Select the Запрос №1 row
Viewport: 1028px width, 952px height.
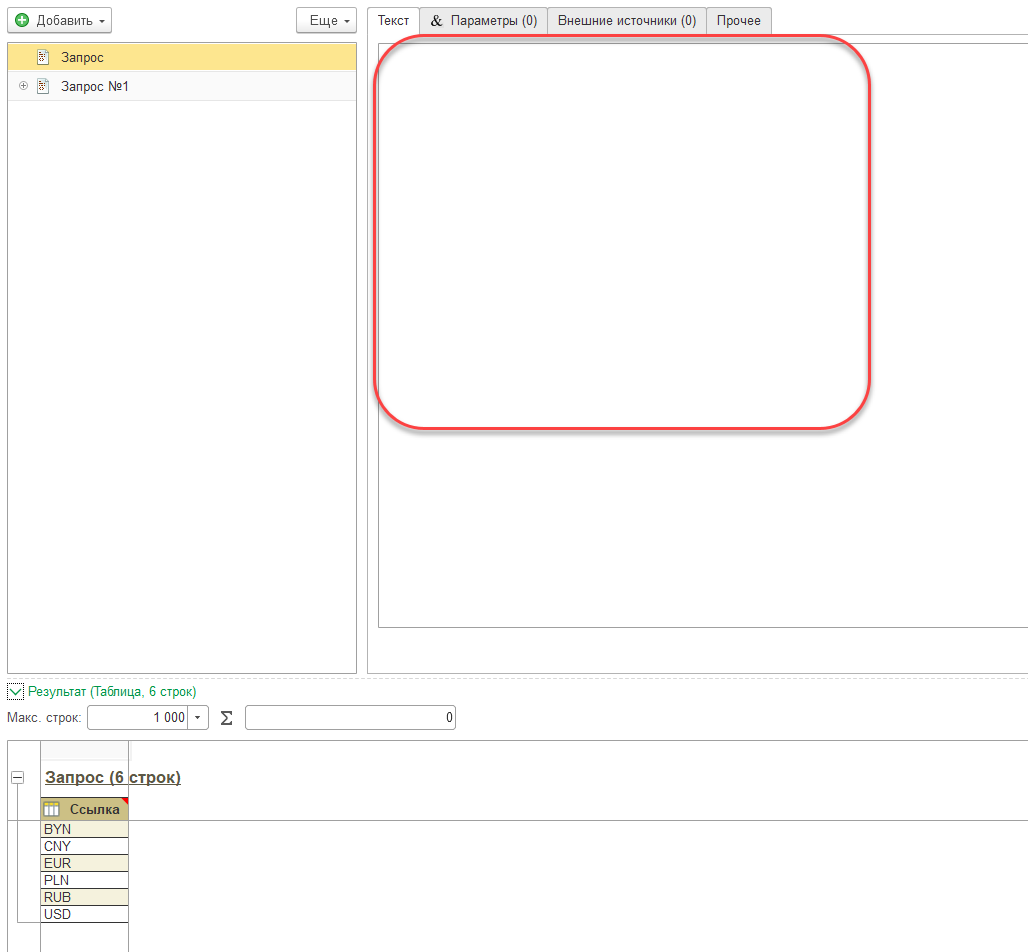click(x=182, y=86)
